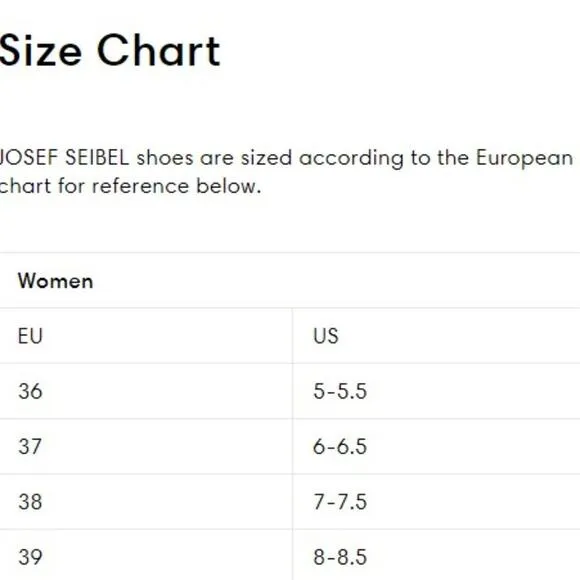Click the word European in description
Screen dimensions: 580x580
point(525,159)
